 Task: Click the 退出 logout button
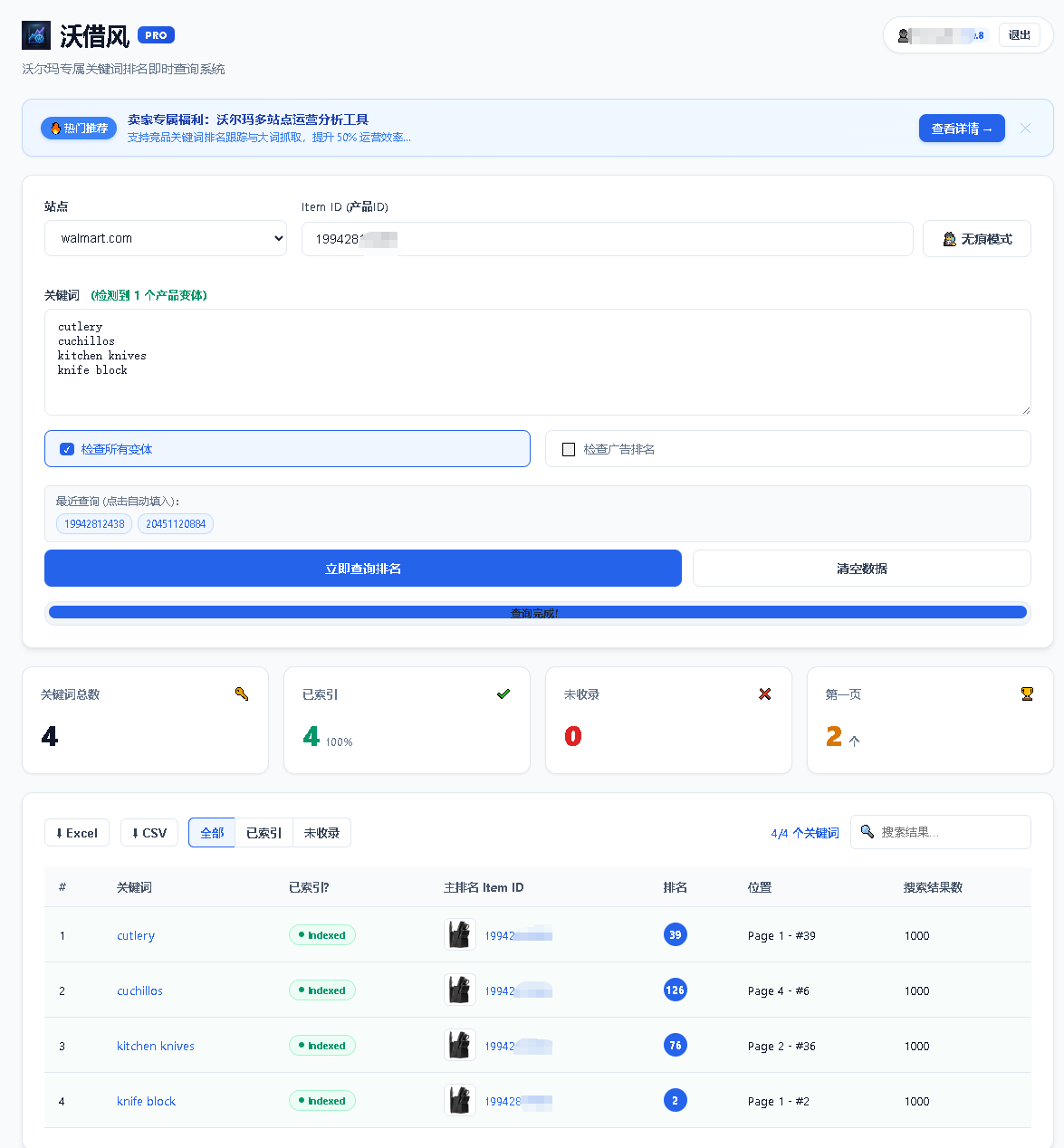point(1020,35)
